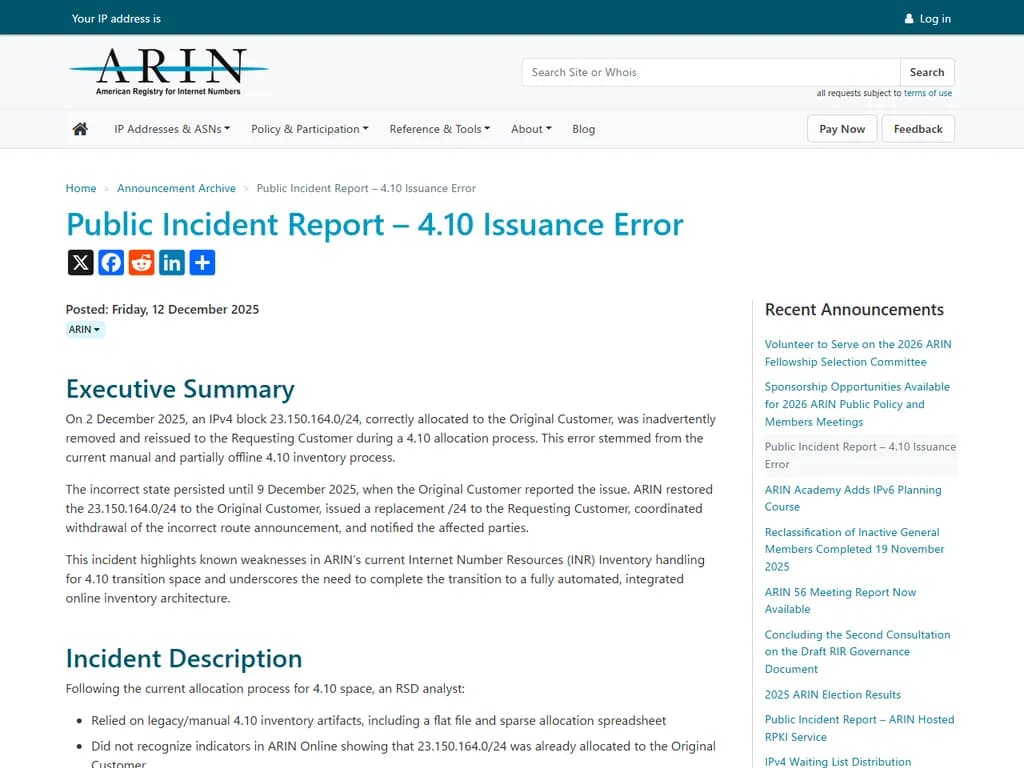Share the article via Facebook icon

click(111, 262)
